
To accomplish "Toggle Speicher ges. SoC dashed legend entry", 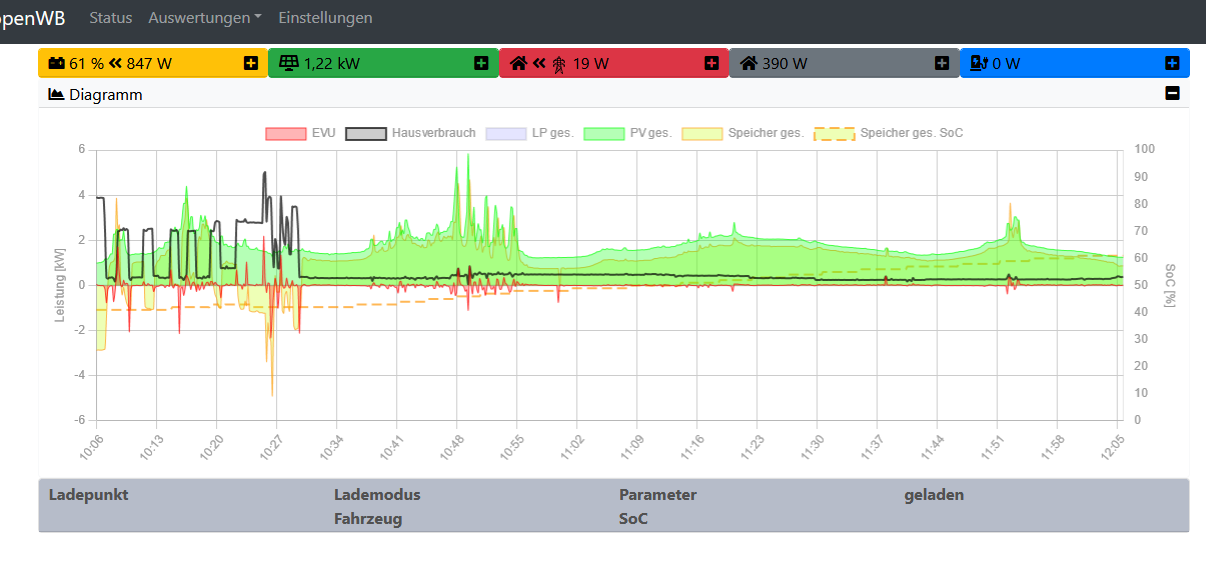I will (x=834, y=133).
